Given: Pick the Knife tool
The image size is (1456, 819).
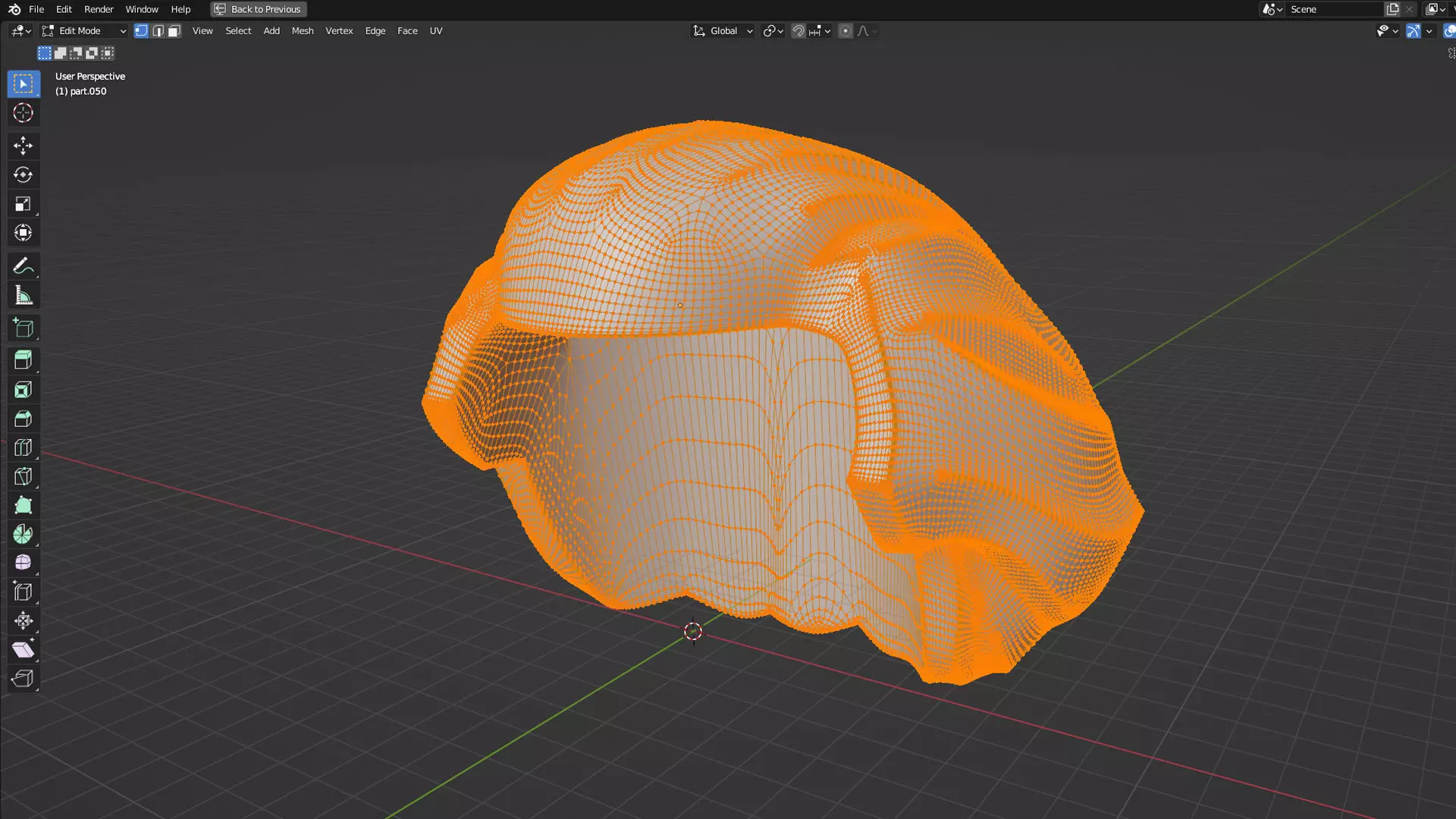Looking at the screenshot, I should click(23, 477).
